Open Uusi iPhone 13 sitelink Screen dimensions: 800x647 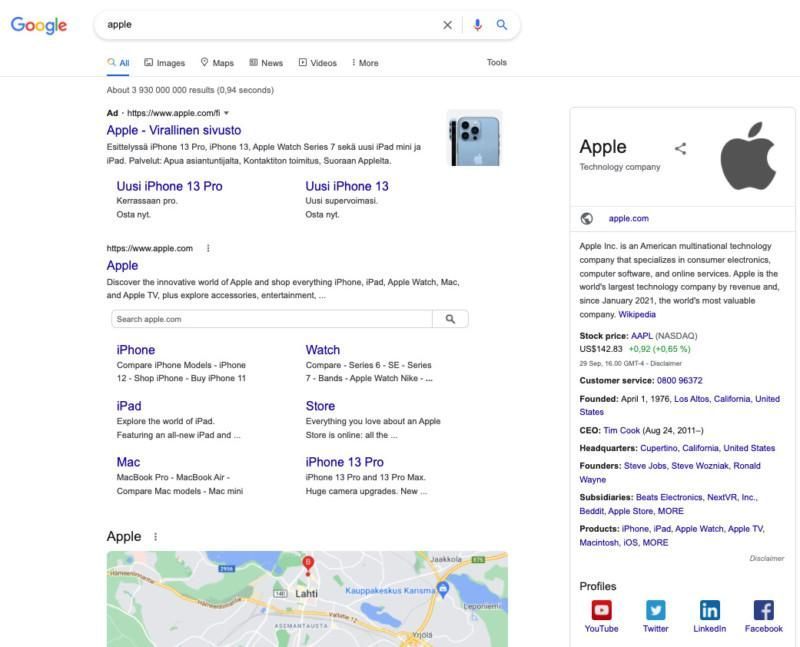(x=347, y=186)
